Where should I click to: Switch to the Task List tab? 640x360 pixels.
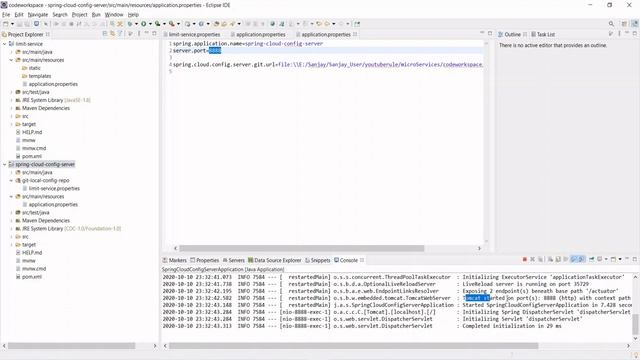[x=542, y=34]
